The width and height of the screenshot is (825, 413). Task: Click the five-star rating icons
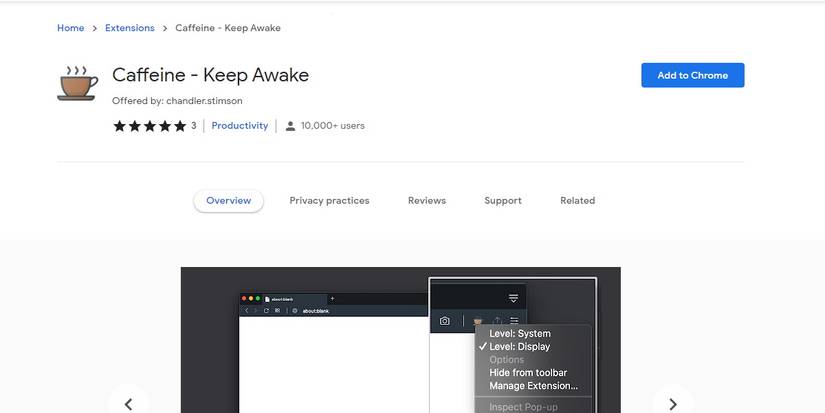click(149, 126)
